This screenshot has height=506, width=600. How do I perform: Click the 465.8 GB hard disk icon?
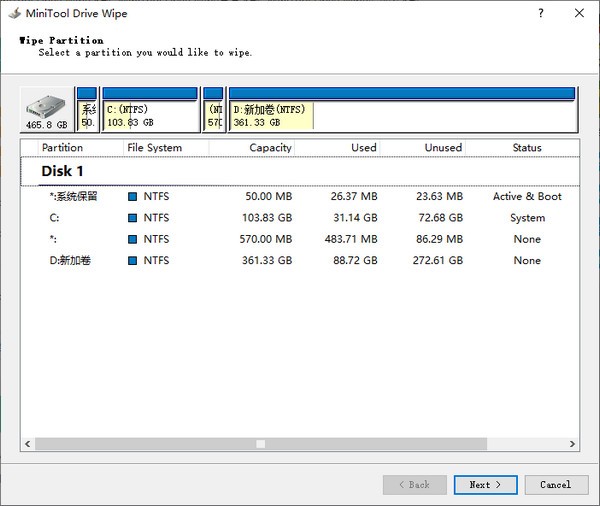(x=46, y=110)
